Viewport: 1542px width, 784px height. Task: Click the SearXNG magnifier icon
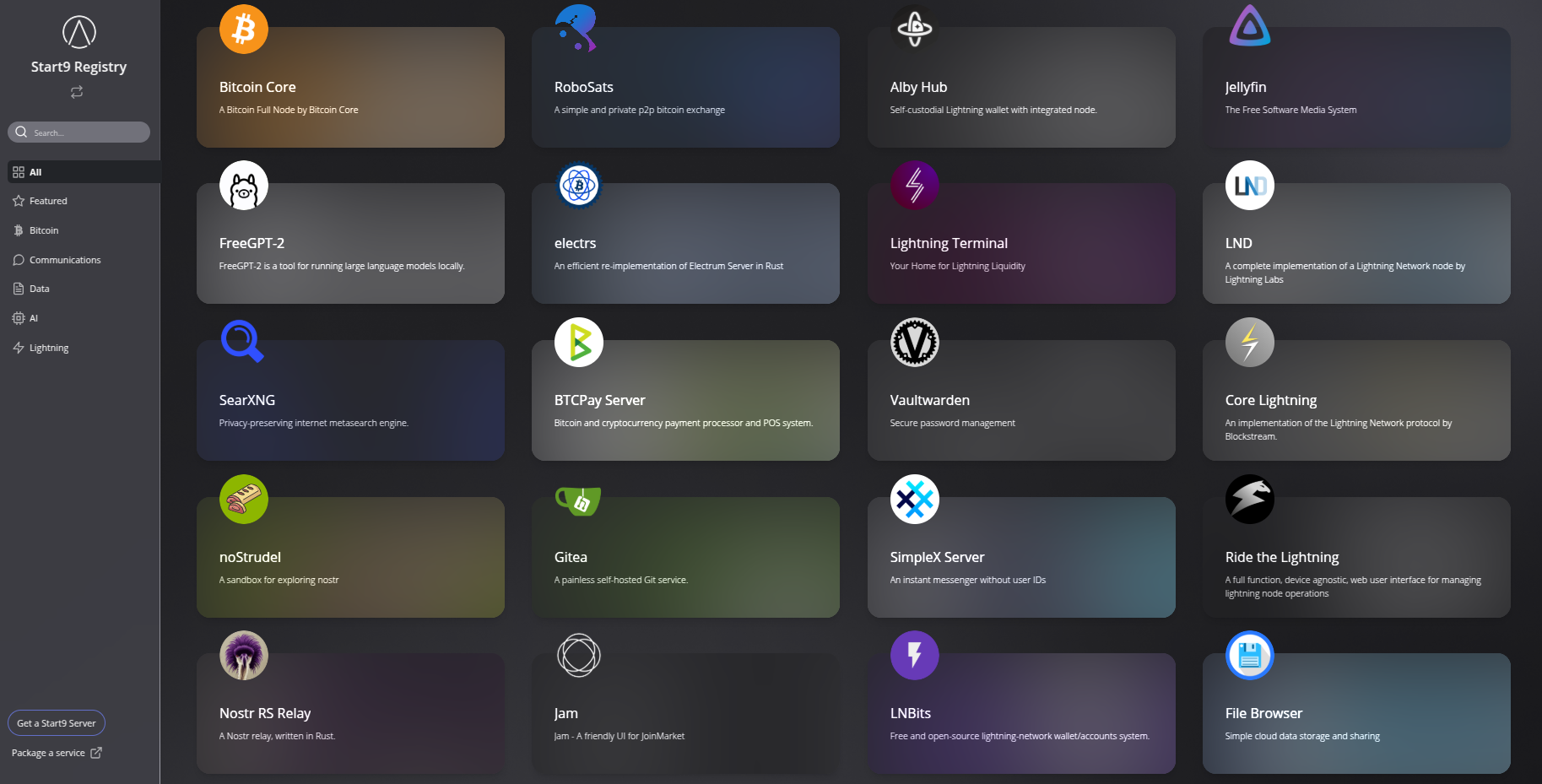pos(241,342)
